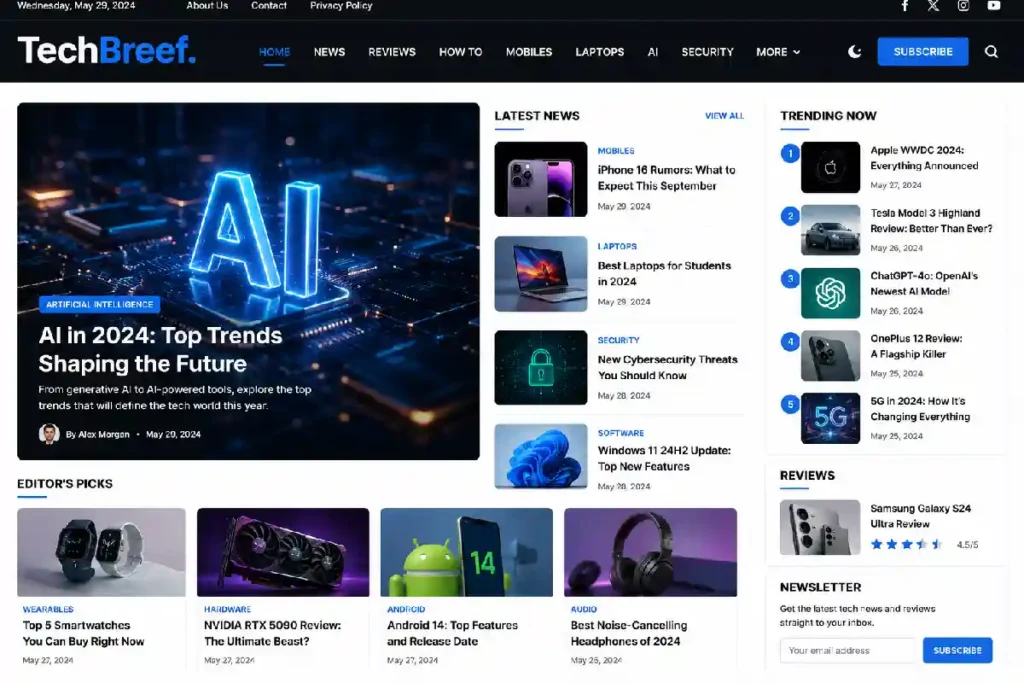
Task: Click author Alex Morgan's avatar
Action: [49, 434]
